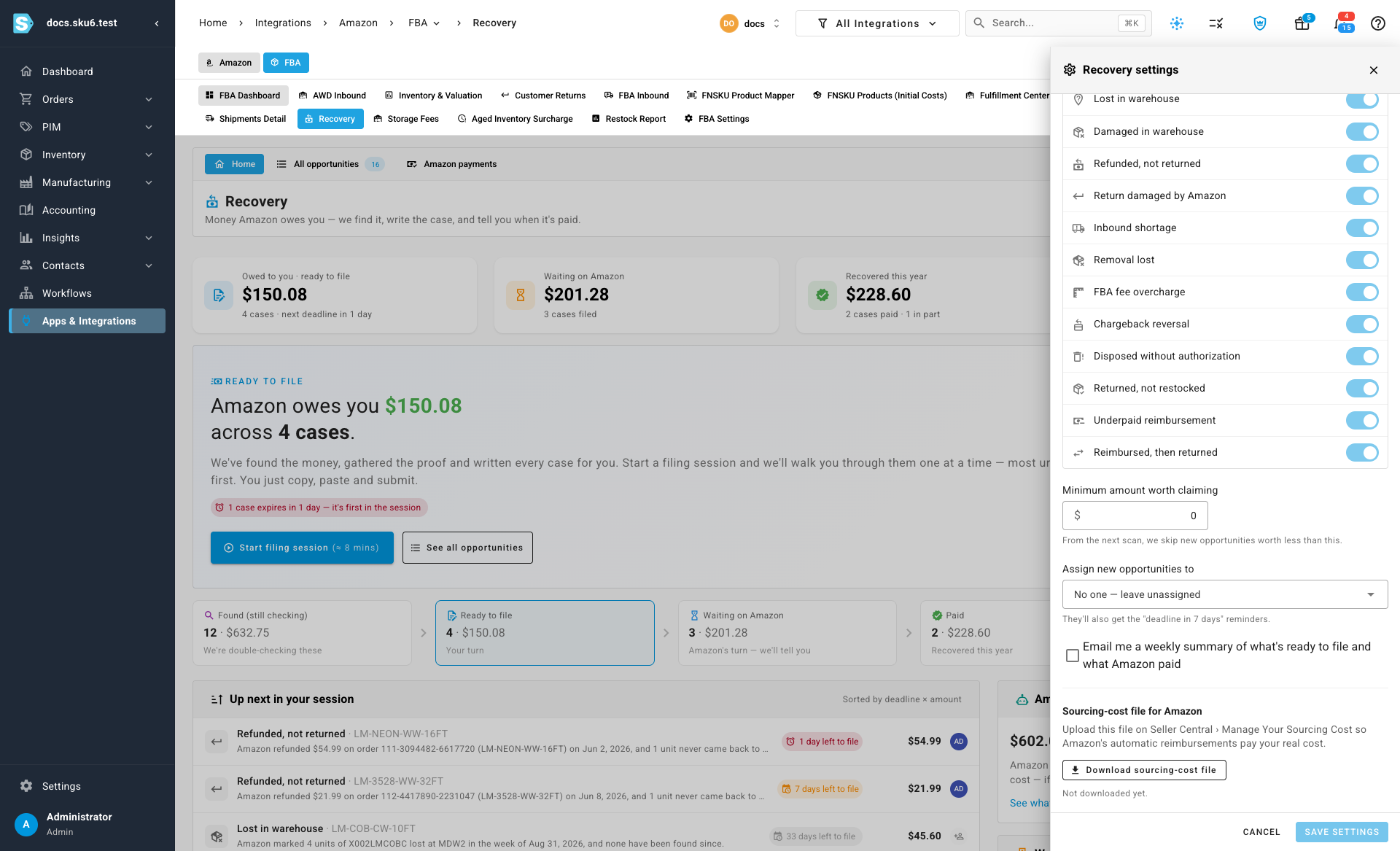Click Save Settings button
Image resolution: width=1400 pixels, height=851 pixels.
tap(1342, 832)
